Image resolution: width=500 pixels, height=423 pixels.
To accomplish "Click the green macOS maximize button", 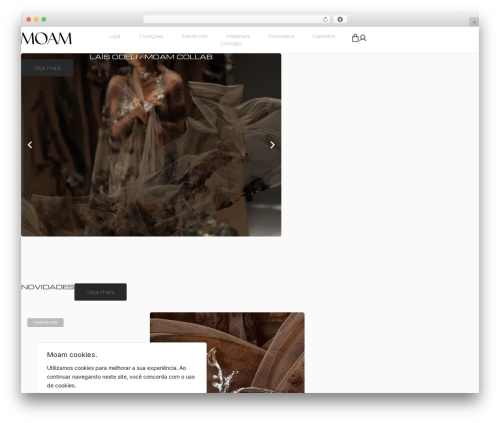I will (44, 19).
